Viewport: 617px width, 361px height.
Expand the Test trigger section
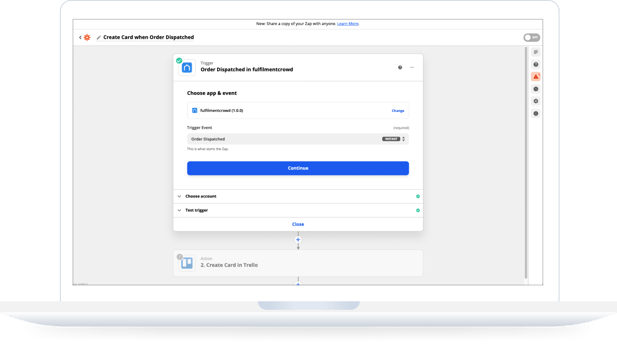tap(298, 210)
